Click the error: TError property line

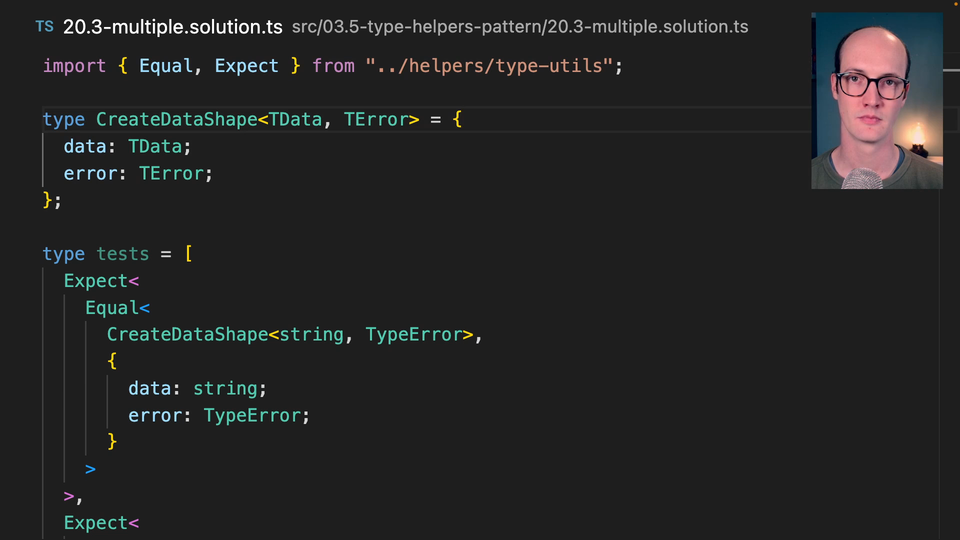pos(138,174)
